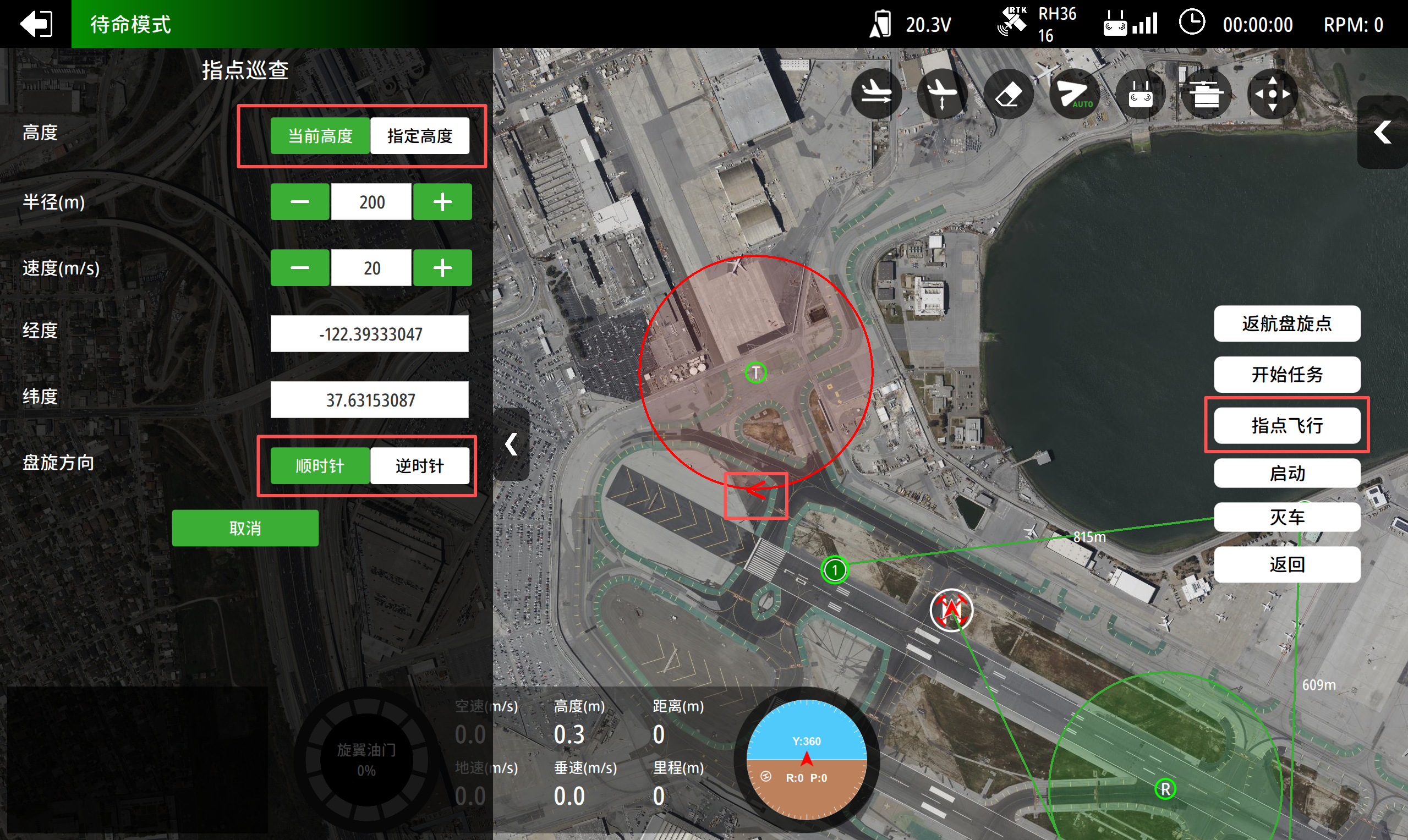Click the 返航盘旋点 menu button
Image resolution: width=1408 pixels, height=840 pixels.
[1286, 324]
